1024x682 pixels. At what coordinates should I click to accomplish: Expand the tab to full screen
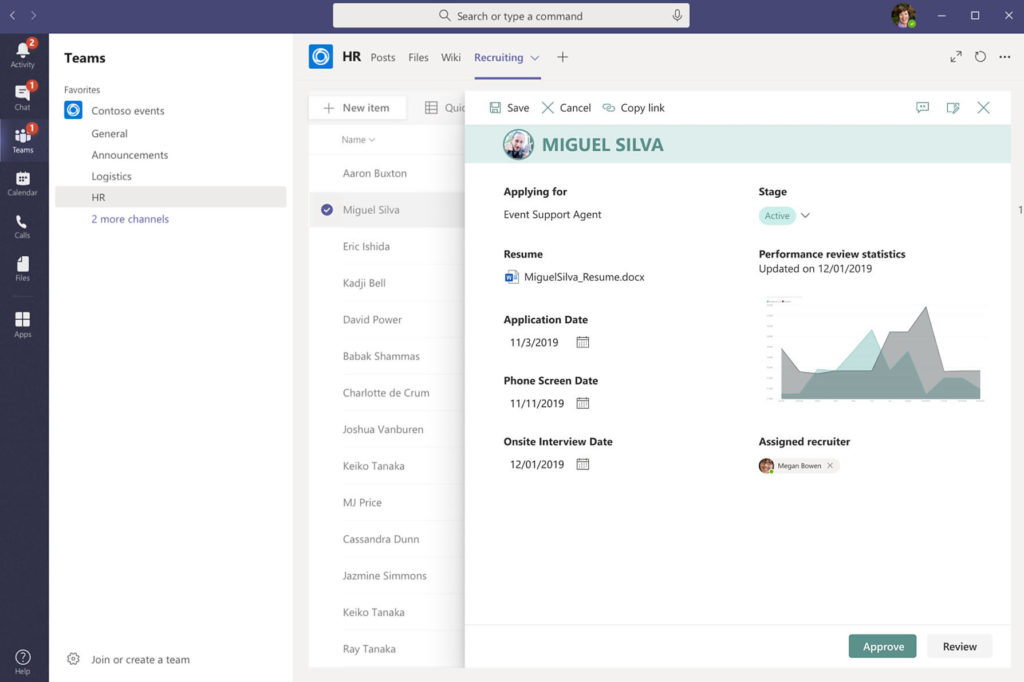tap(956, 57)
